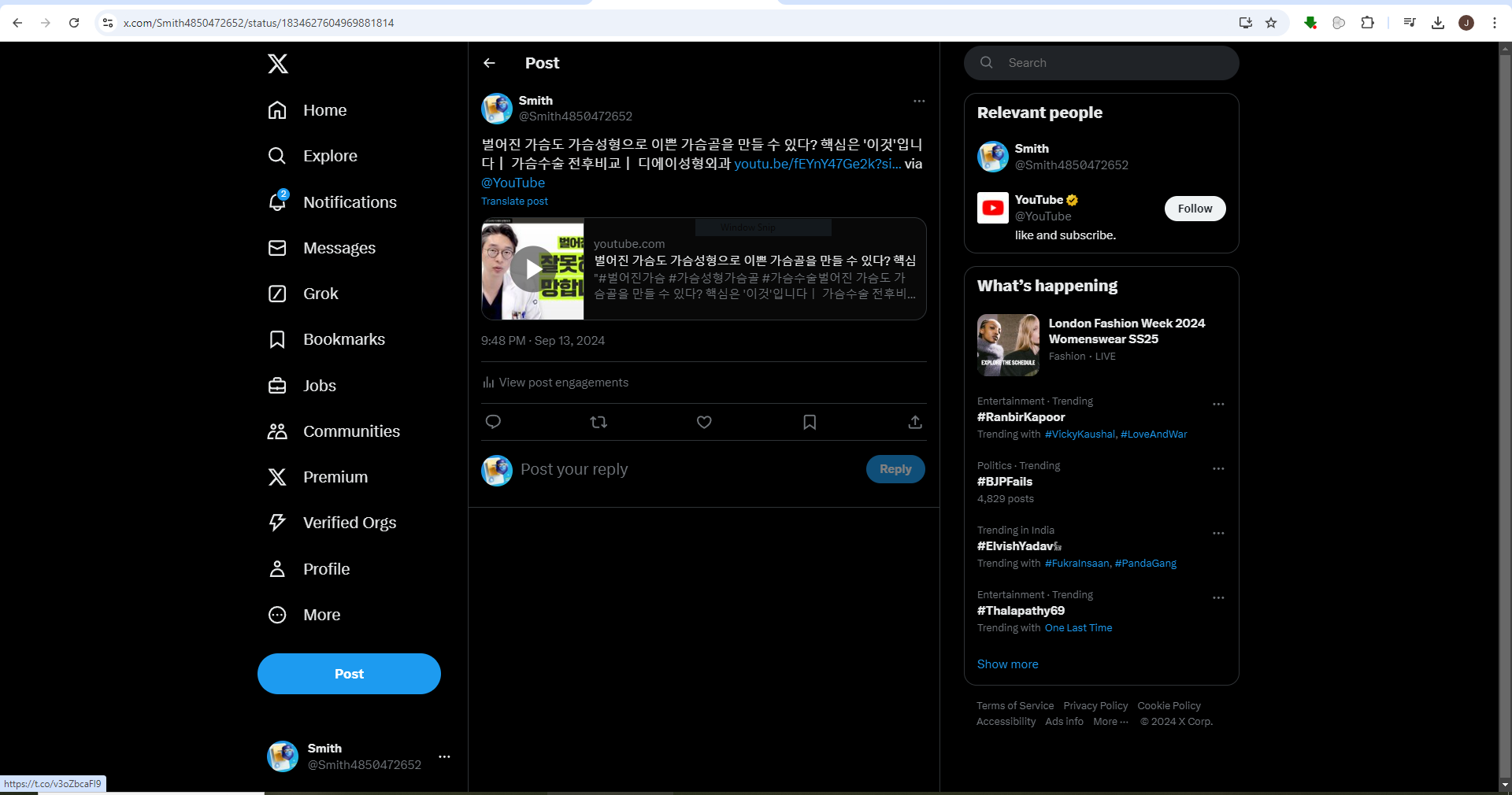Click the repost arrows icon
This screenshot has height=795, width=1512.
pos(598,422)
